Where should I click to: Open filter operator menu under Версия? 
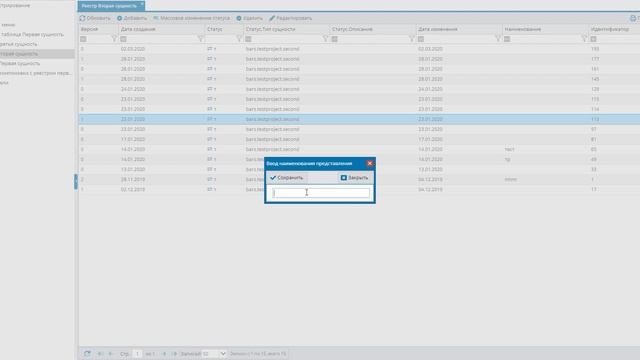point(83,39)
